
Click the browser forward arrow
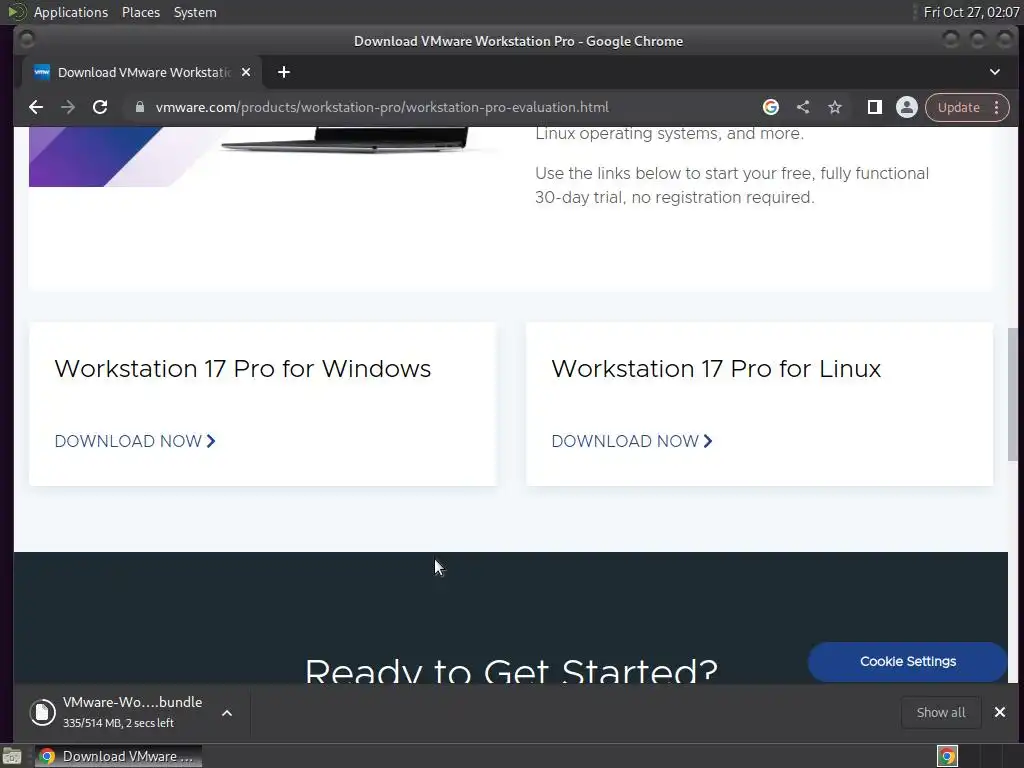(68, 107)
